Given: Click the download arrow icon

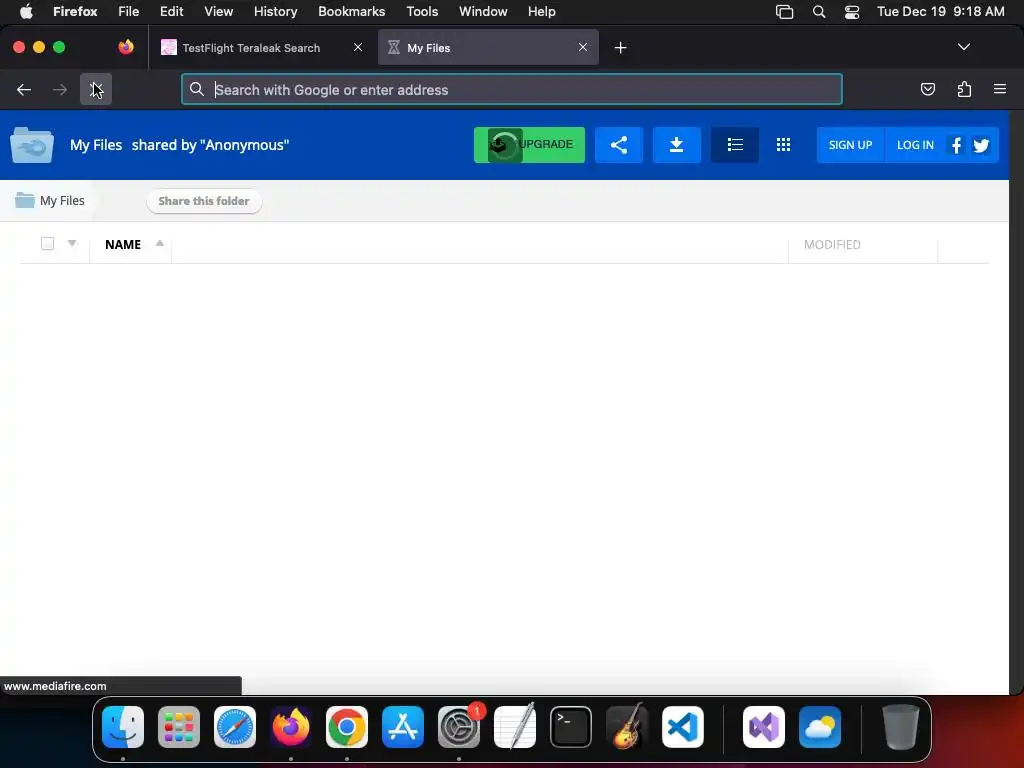Looking at the screenshot, I should [677, 145].
